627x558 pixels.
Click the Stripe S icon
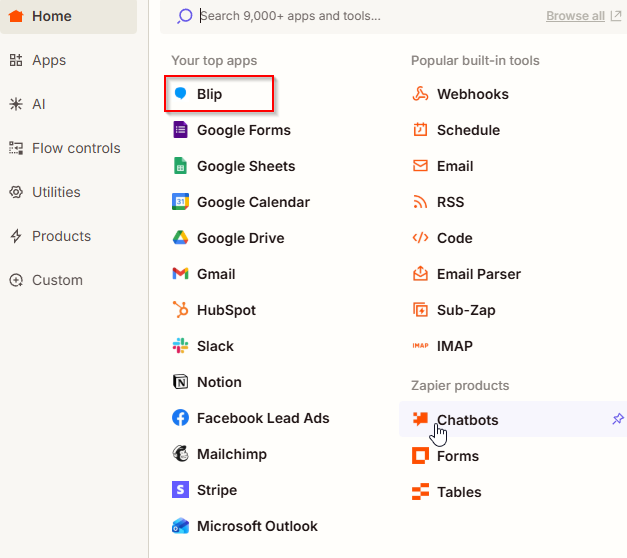(x=180, y=490)
